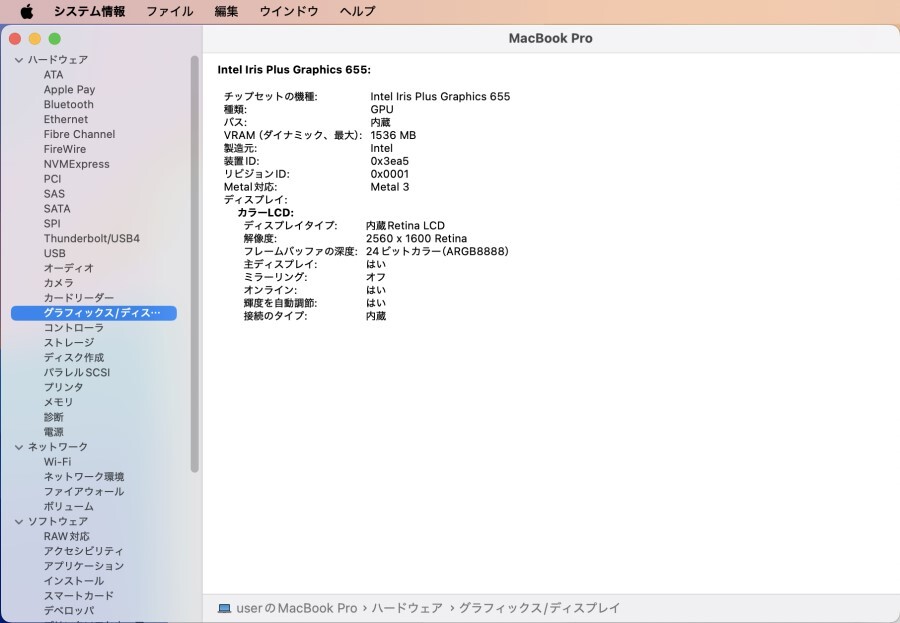Select ネットワーク環境 in the sidebar
Image resolution: width=900 pixels, height=623 pixels.
(x=84, y=477)
